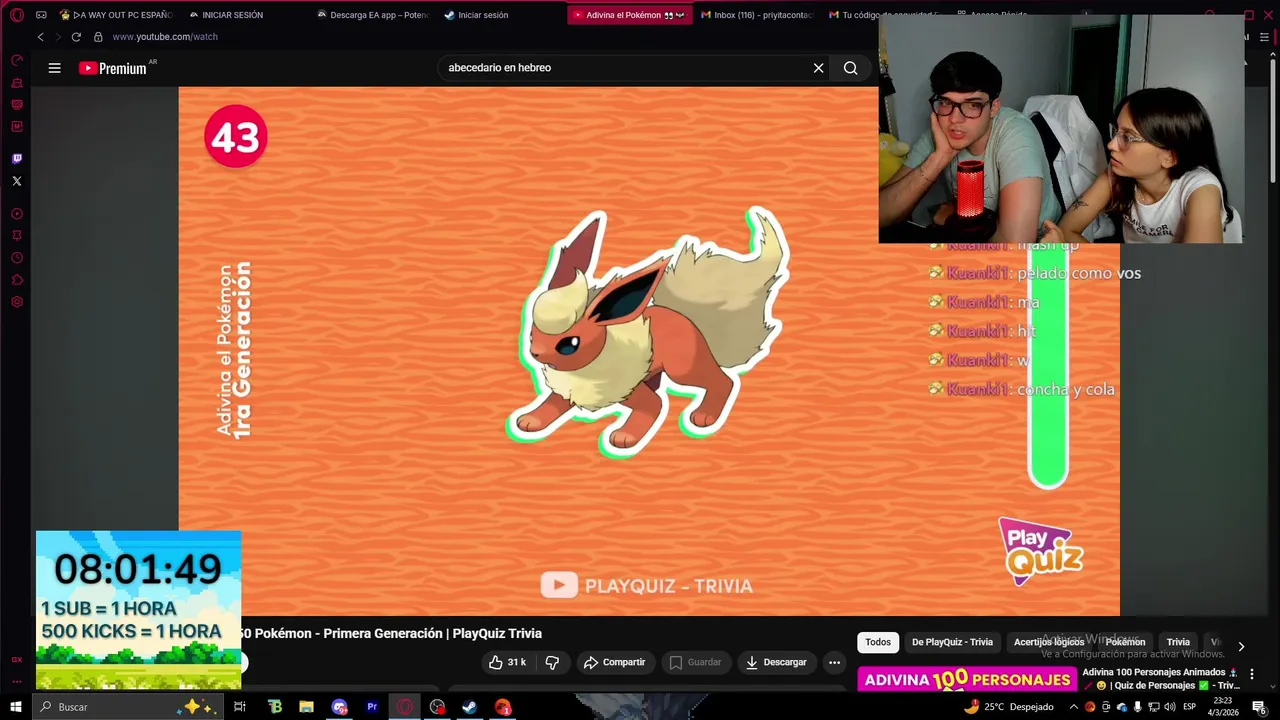The height and width of the screenshot is (720, 1280).
Task: Change the ESP keyboard language indicator
Action: click(x=1190, y=707)
